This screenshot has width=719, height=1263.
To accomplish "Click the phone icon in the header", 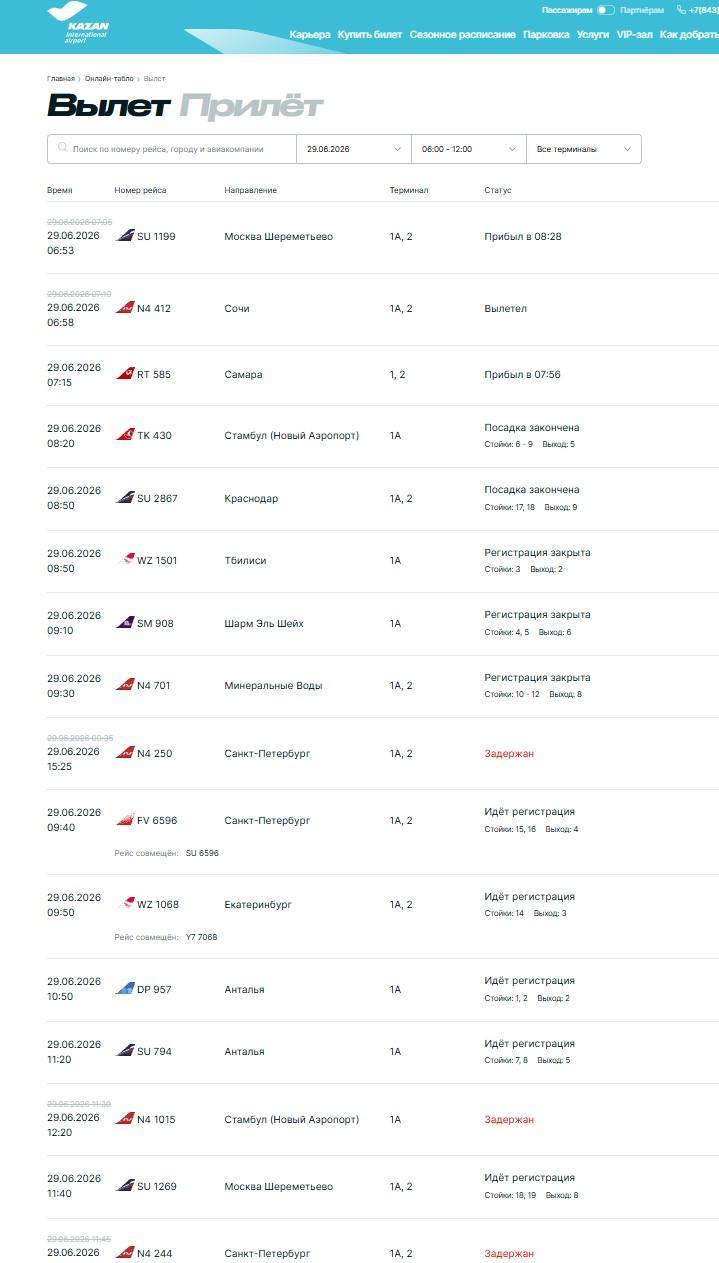I will click(682, 10).
